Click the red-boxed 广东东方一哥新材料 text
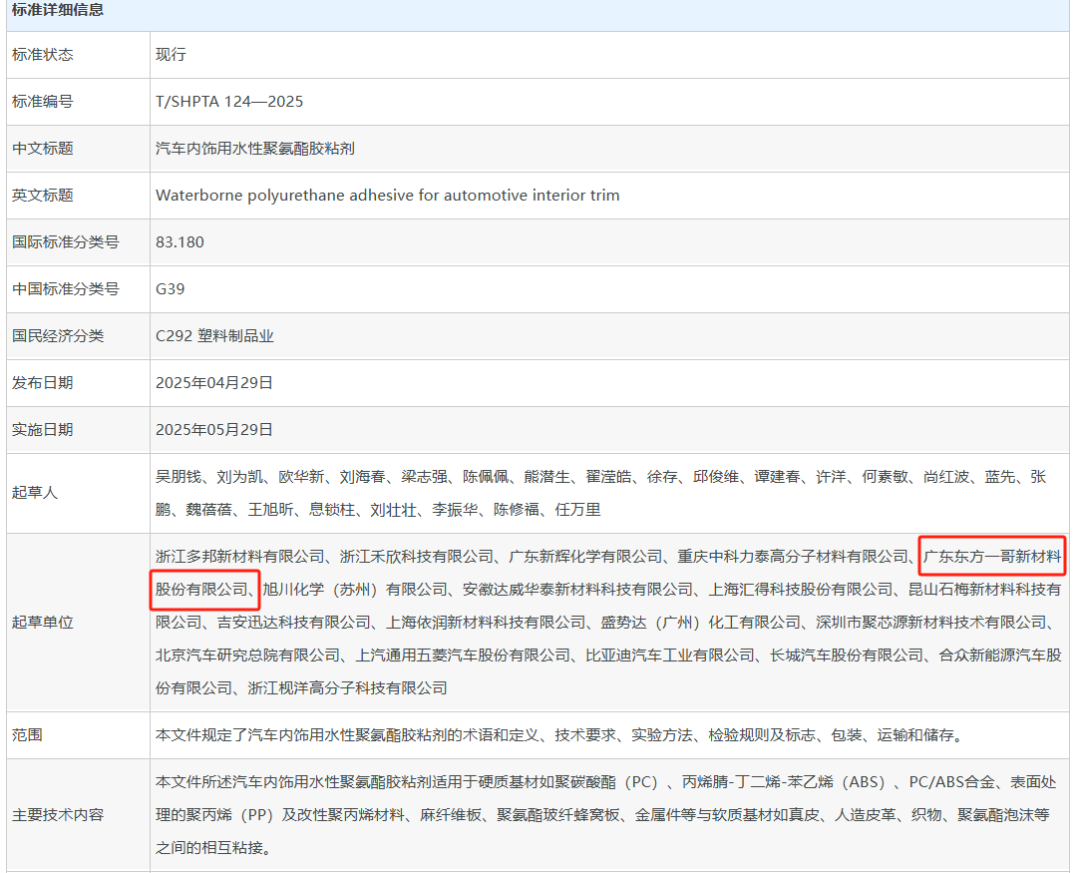Screen dimensions: 1080x873 tap(990, 556)
